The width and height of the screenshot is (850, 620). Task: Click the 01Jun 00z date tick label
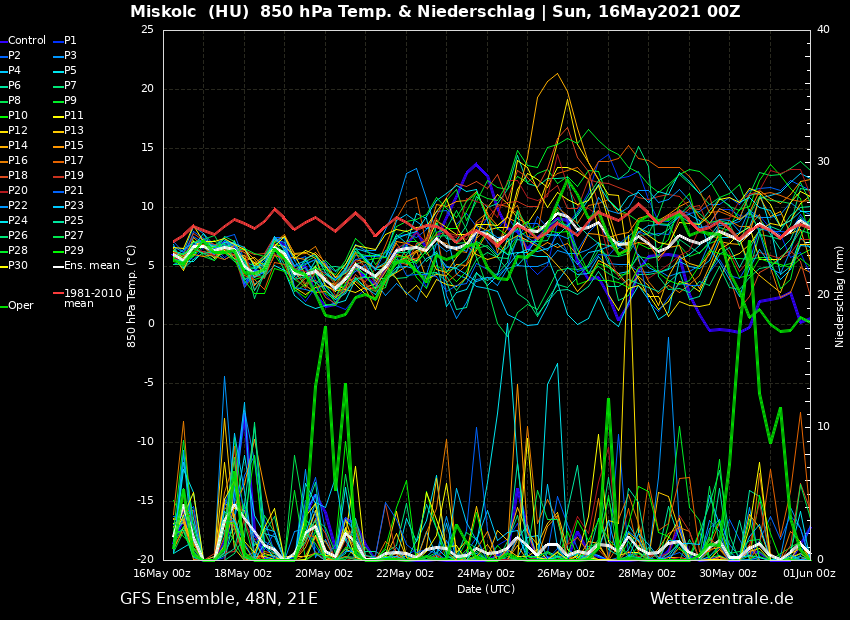point(809,574)
